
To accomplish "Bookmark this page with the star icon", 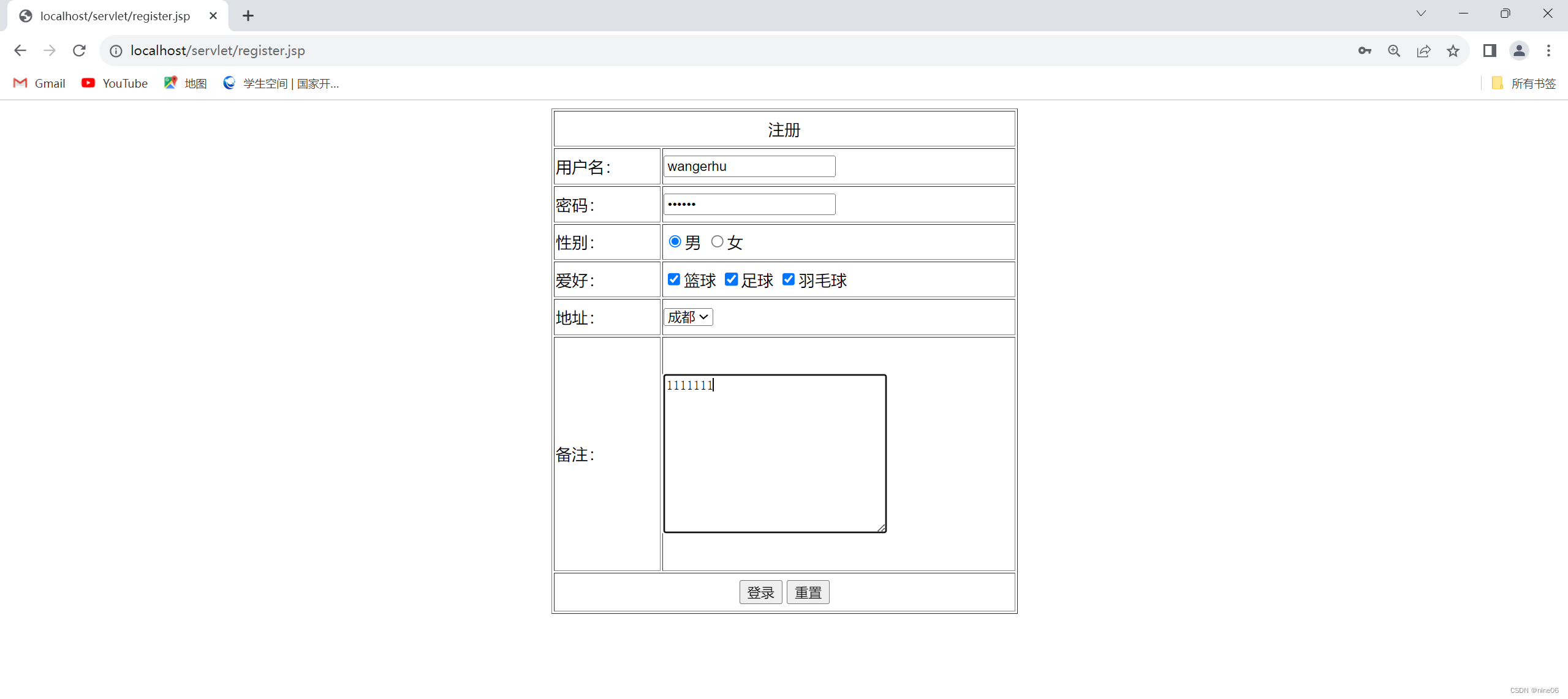I will coord(1453,51).
